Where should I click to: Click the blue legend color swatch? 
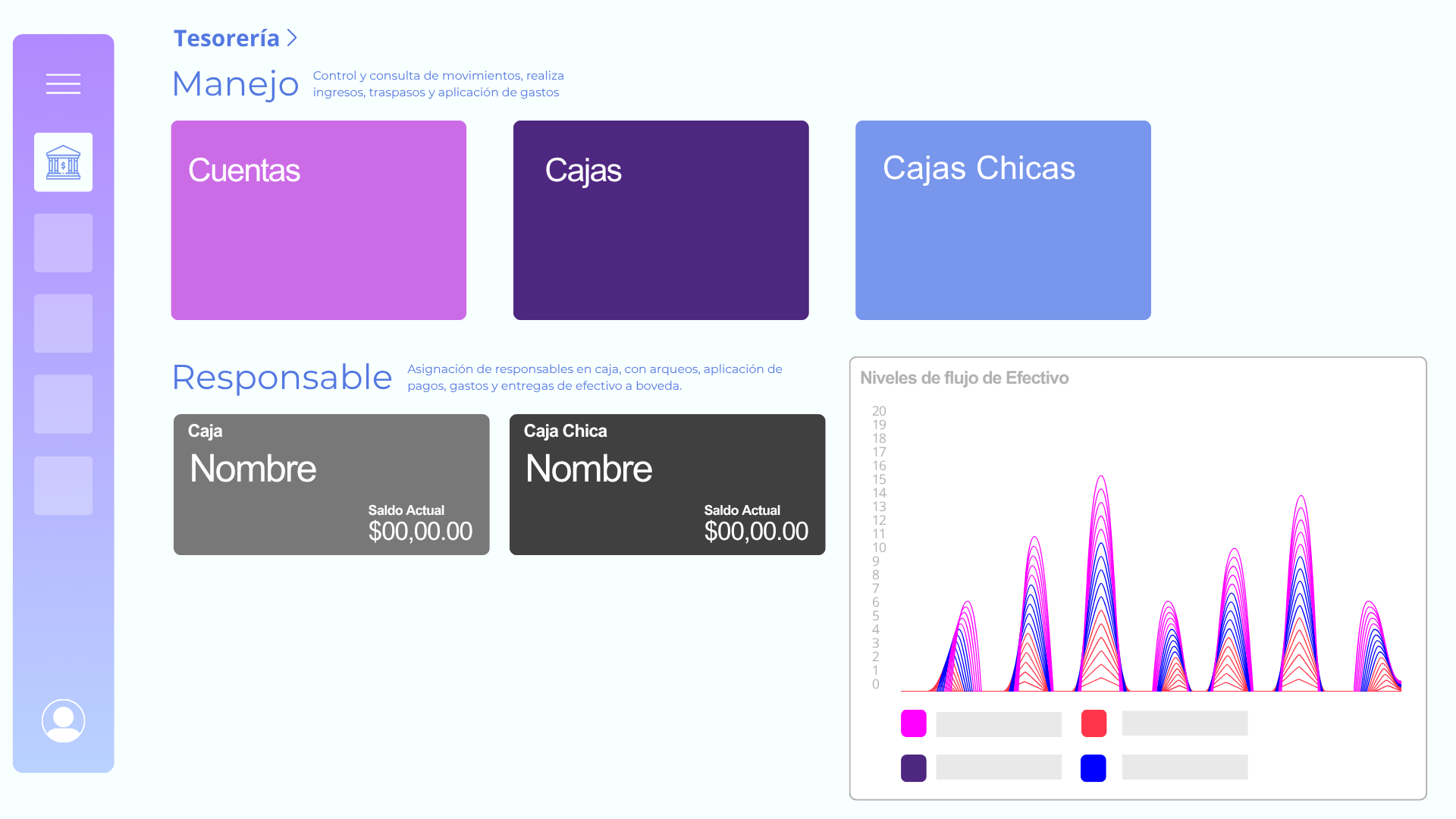click(x=1093, y=768)
